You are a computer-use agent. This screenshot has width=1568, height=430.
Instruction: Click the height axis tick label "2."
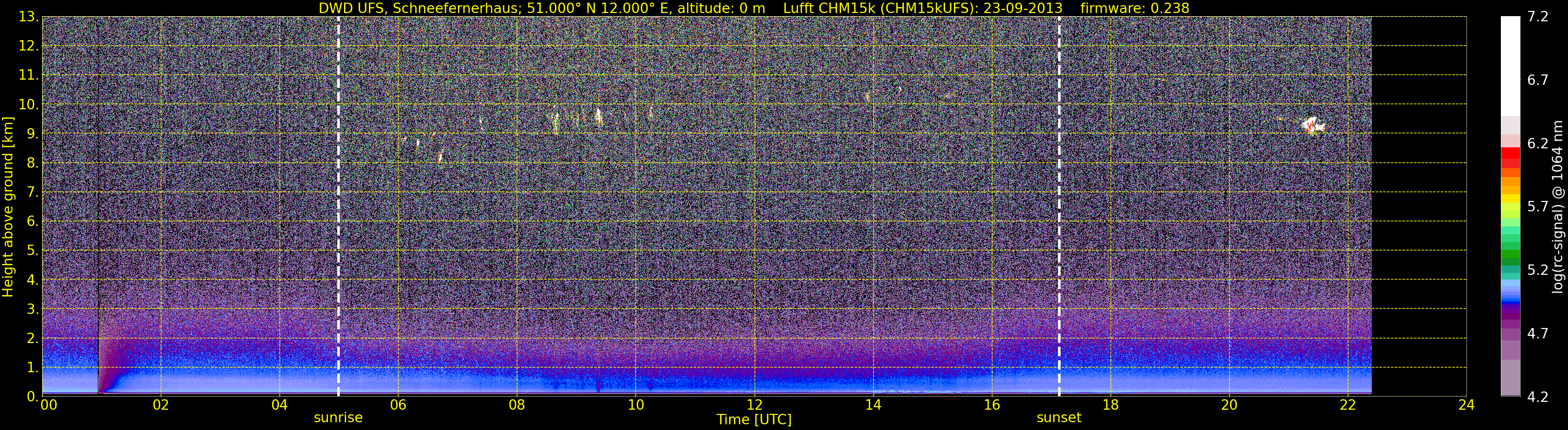pos(33,339)
